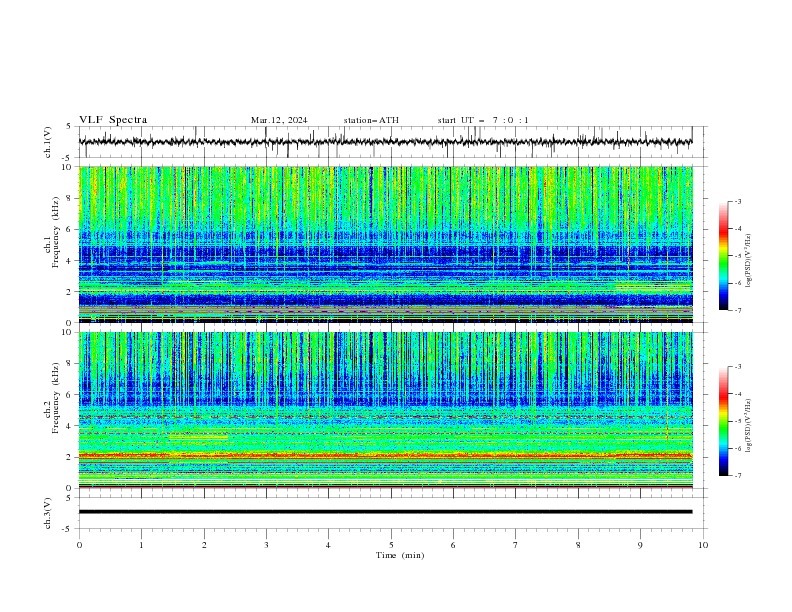
Task: Click the "10" minute tick on time axis
Action: click(x=703, y=545)
